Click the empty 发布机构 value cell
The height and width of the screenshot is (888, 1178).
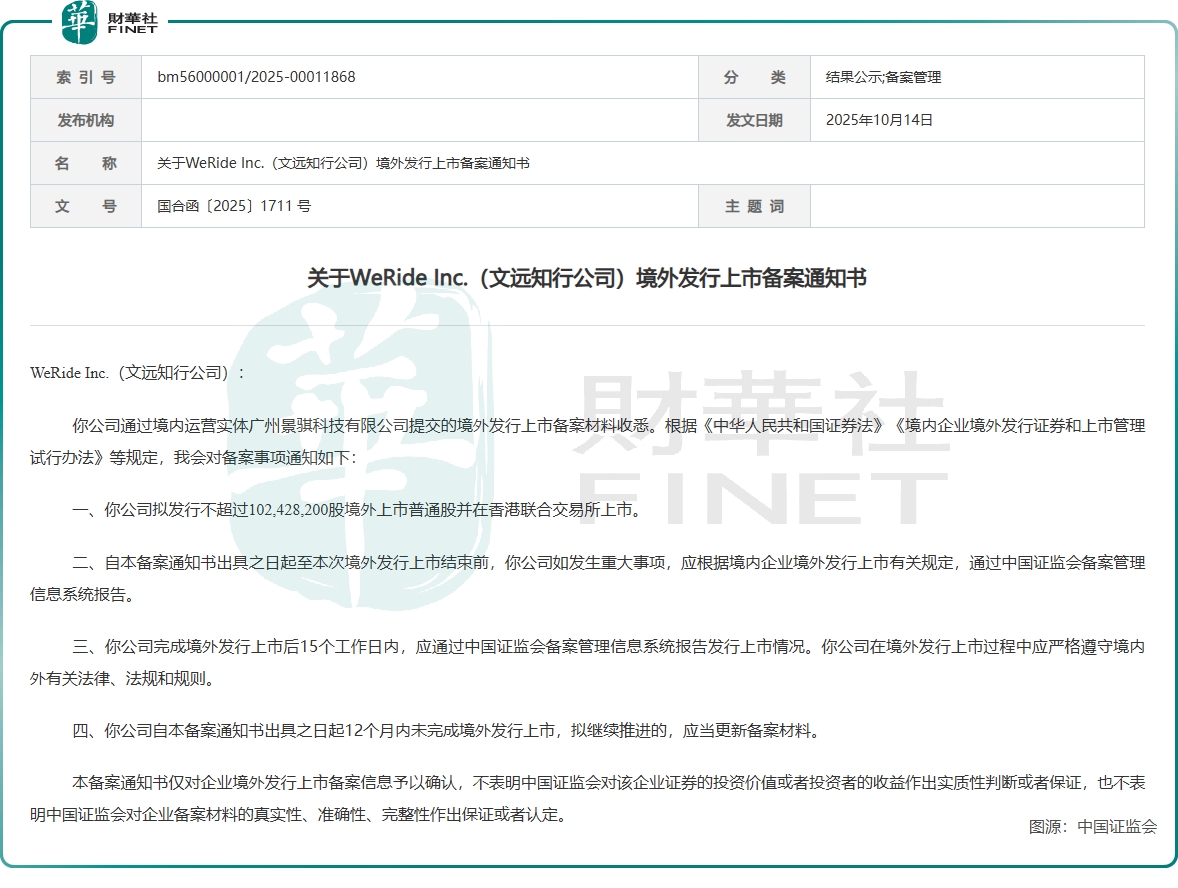pos(419,120)
